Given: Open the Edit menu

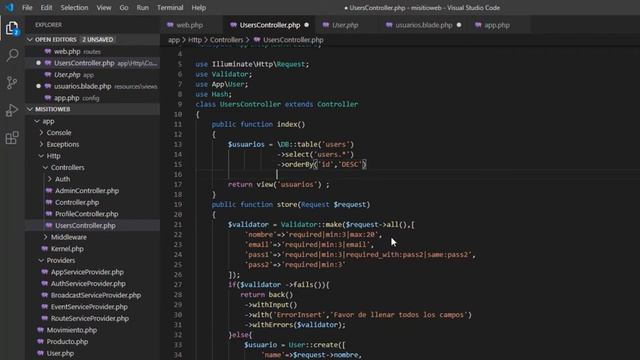Looking at the screenshot, I should [46, 8].
